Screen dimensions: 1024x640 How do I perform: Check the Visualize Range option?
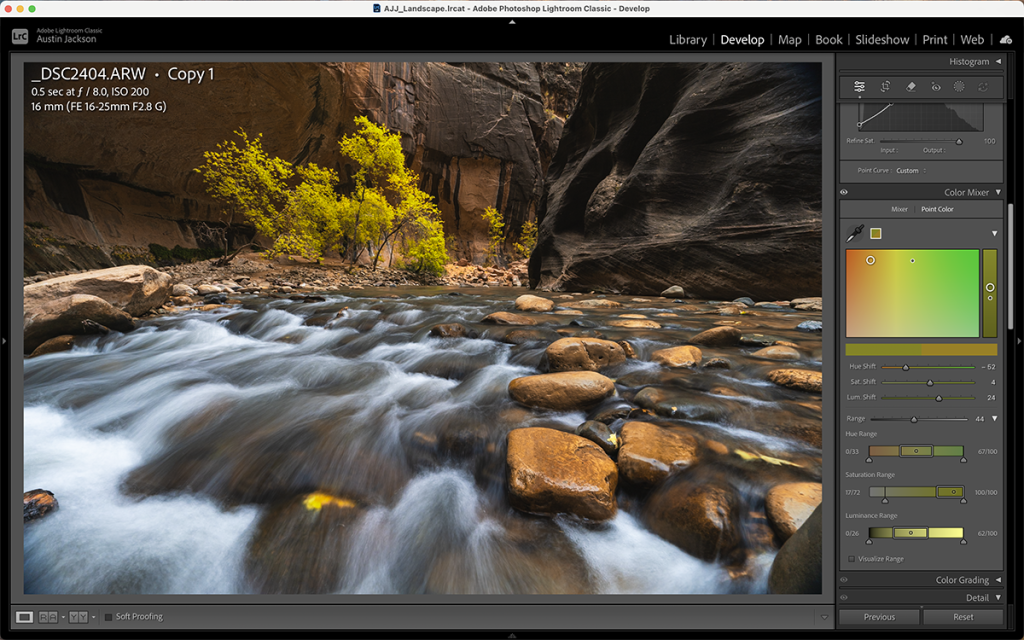(851, 559)
